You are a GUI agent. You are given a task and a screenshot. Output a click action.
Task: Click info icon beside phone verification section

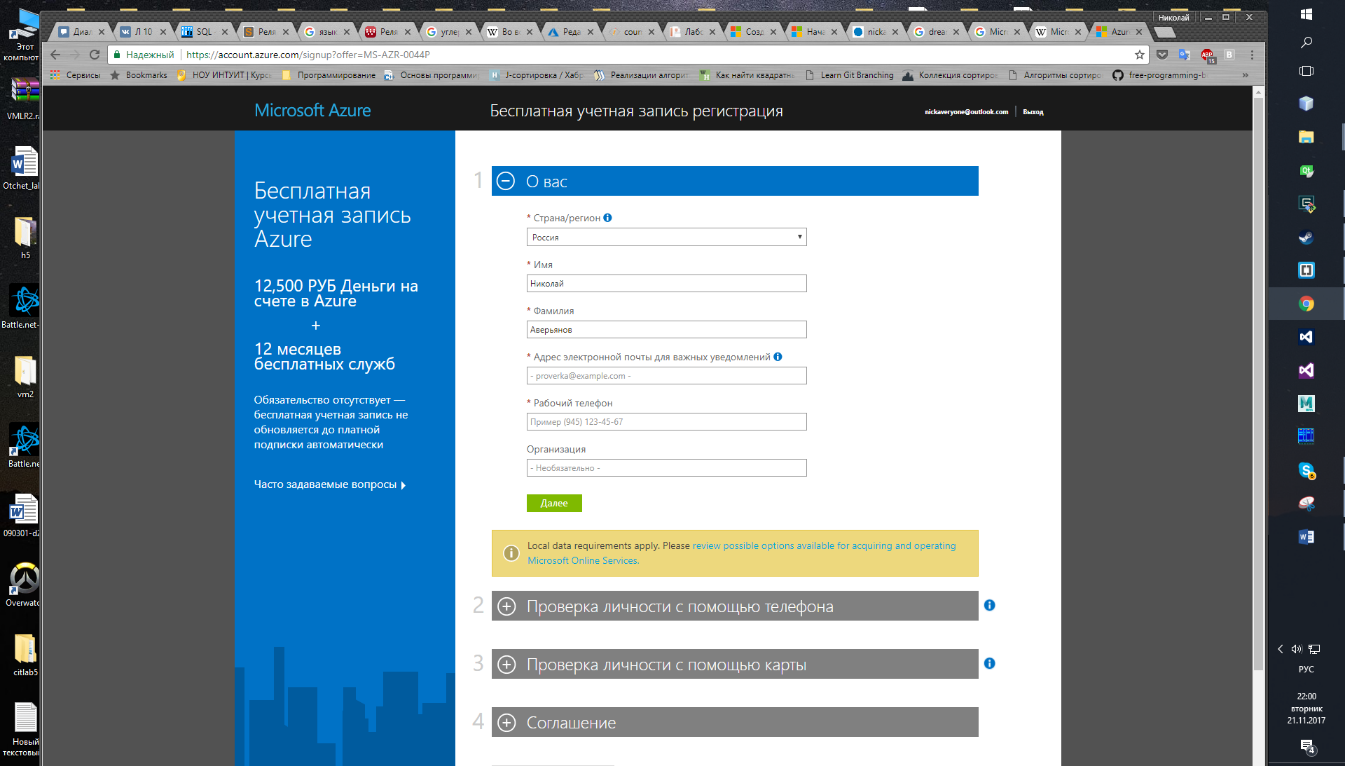[989, 605]
